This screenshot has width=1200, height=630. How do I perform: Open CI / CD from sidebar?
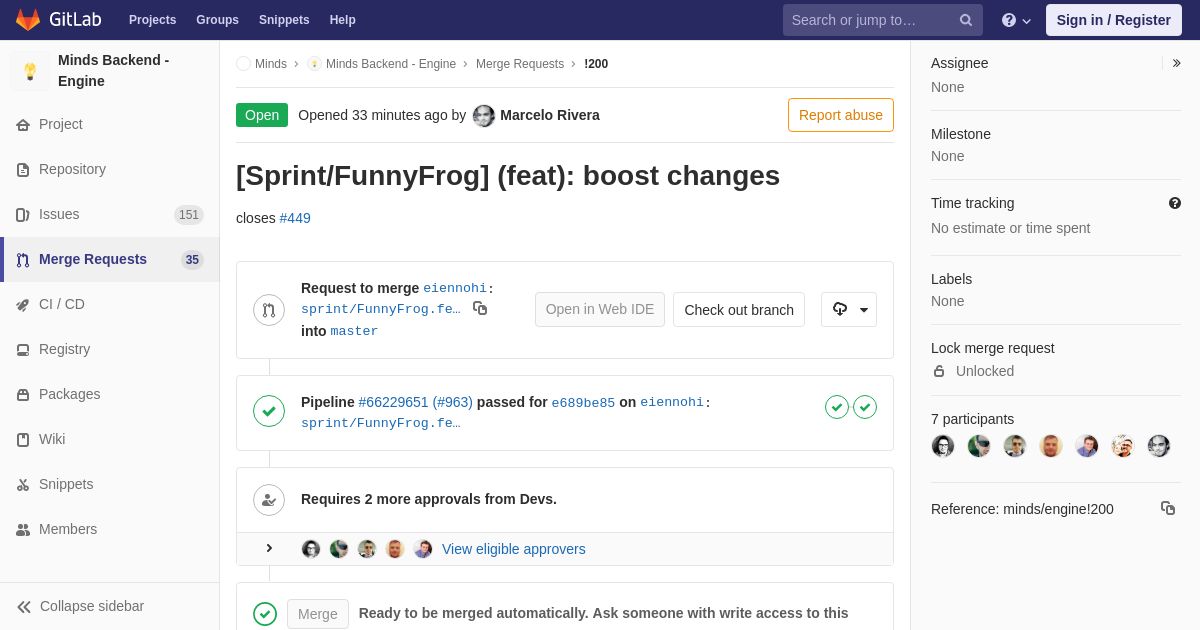tap(62, 304)
